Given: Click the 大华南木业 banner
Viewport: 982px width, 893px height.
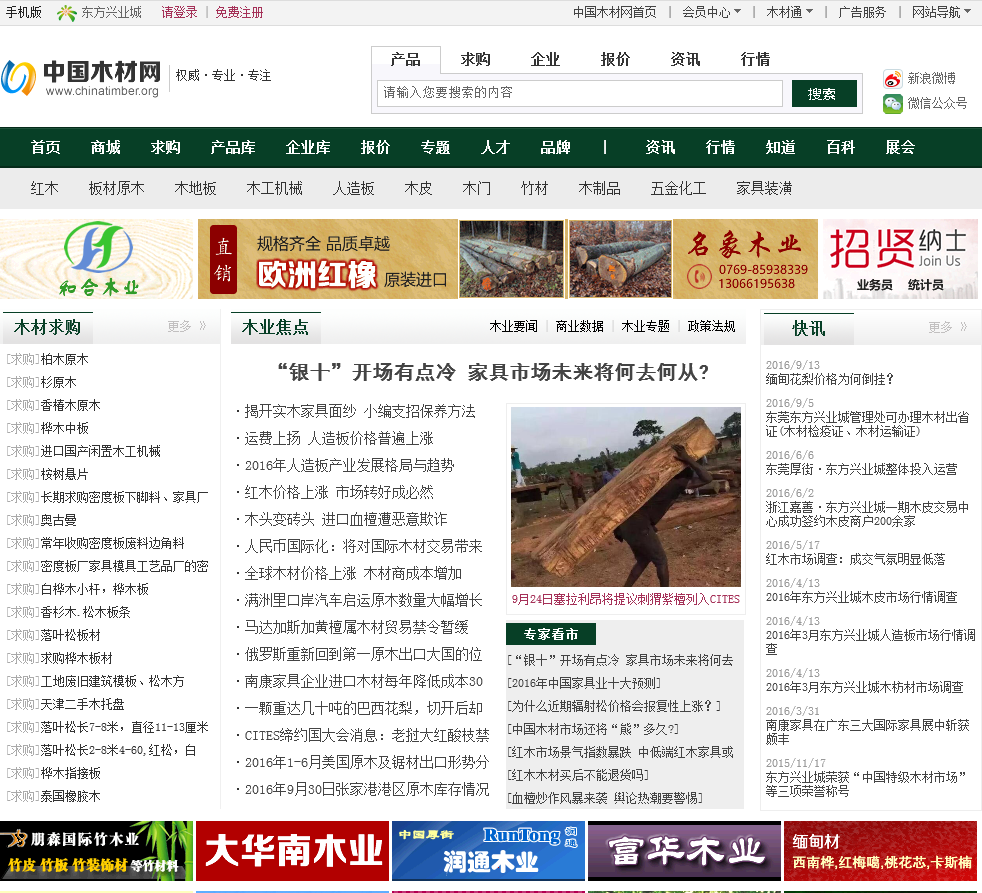Looking at the screenshot, I should pyautogui.click(x=292, y=850).
